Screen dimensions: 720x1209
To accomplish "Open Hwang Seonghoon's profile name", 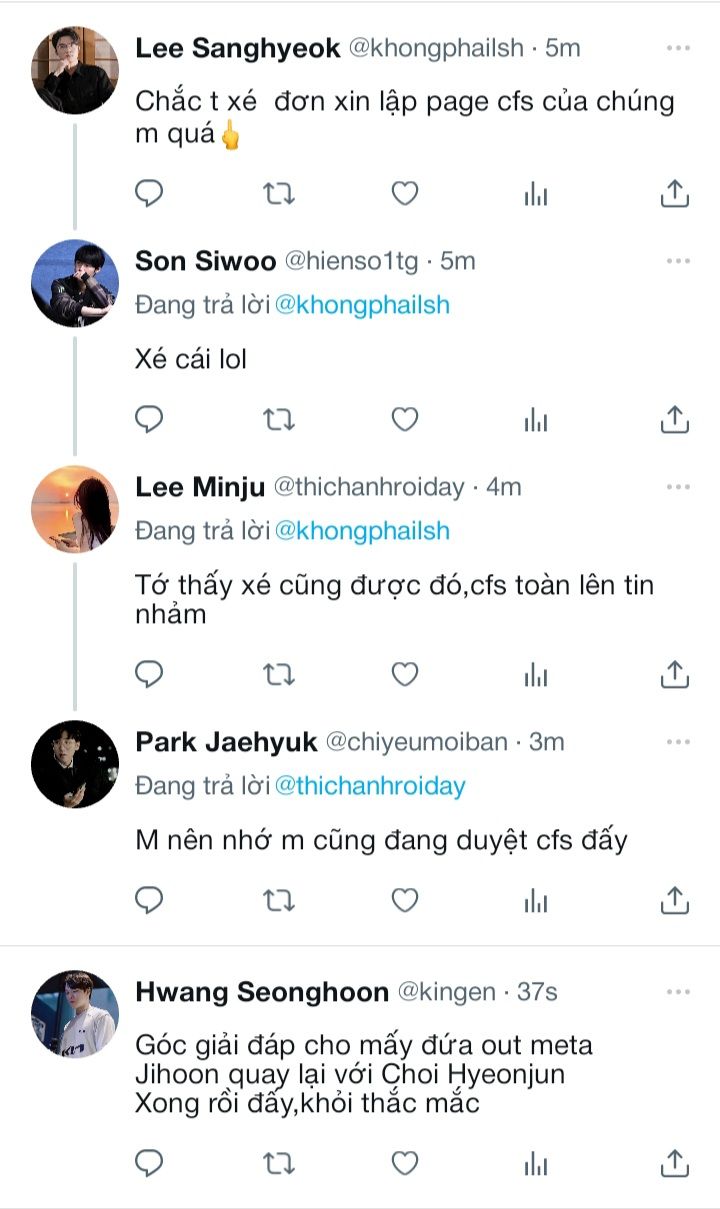I will click(262, 992).
